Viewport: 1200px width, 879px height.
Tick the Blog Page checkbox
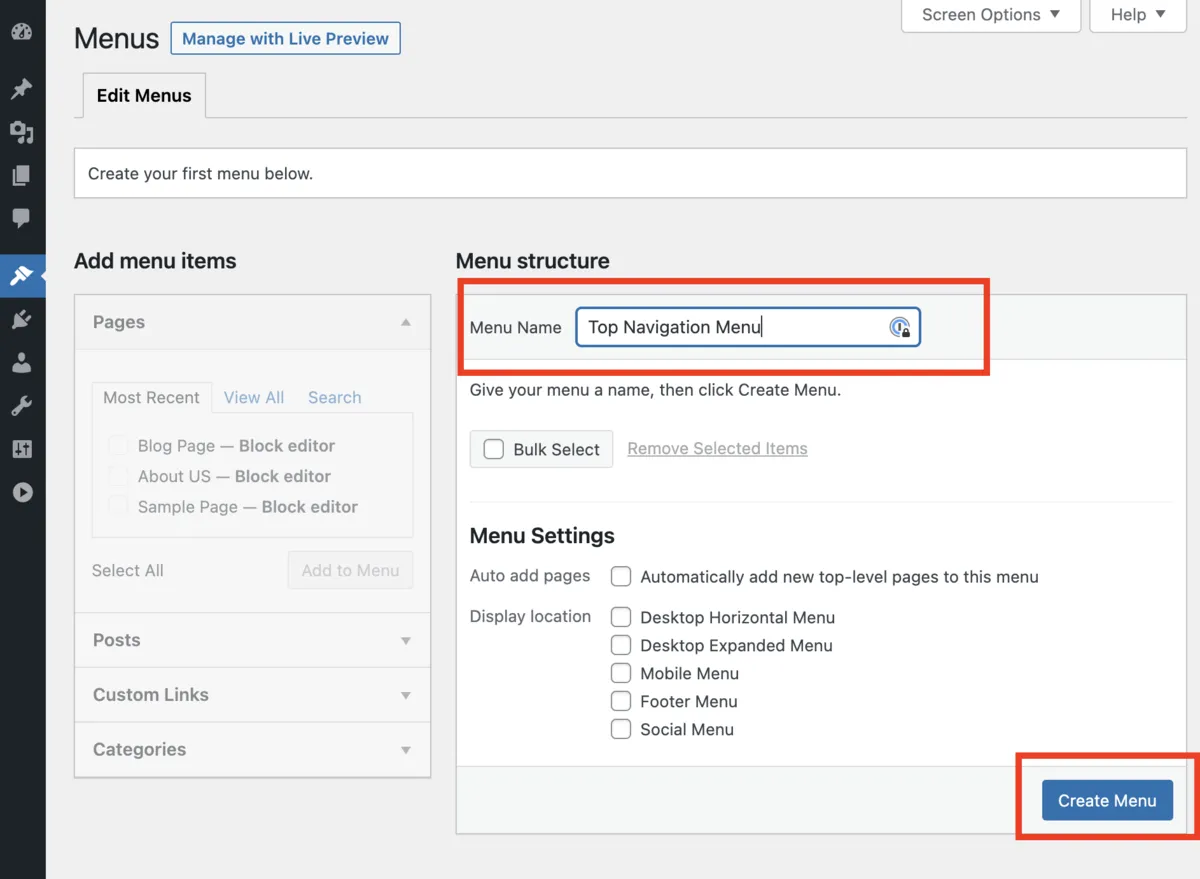pos(118,445)
